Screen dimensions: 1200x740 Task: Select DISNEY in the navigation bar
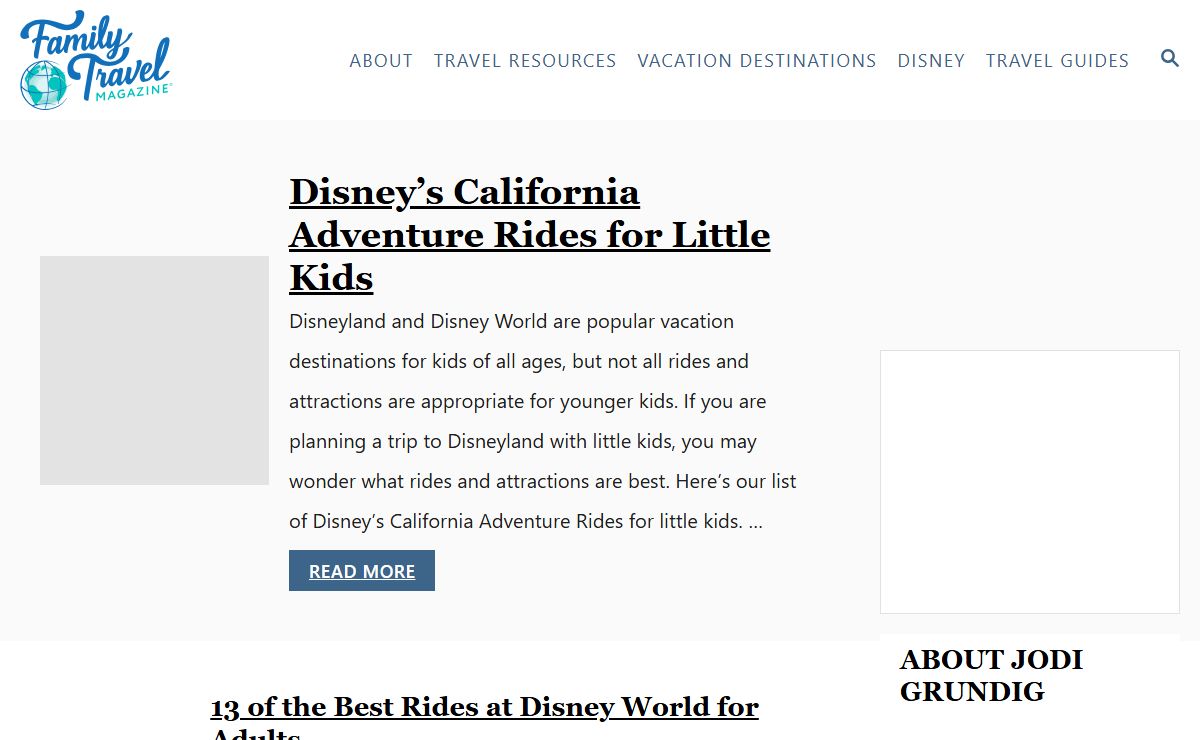tap(931, 61)
